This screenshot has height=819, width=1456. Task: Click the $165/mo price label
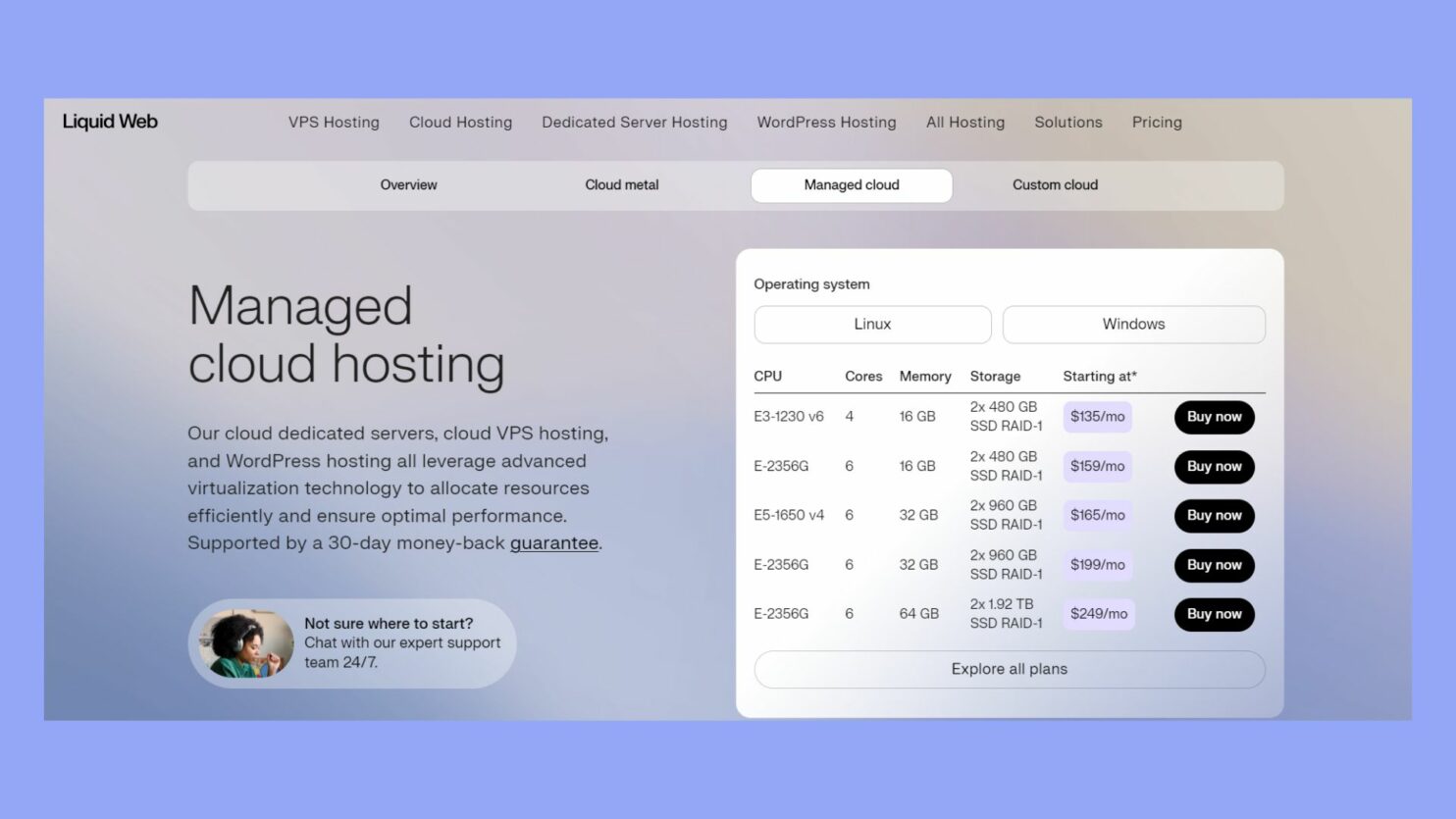tap(1098, 515)
